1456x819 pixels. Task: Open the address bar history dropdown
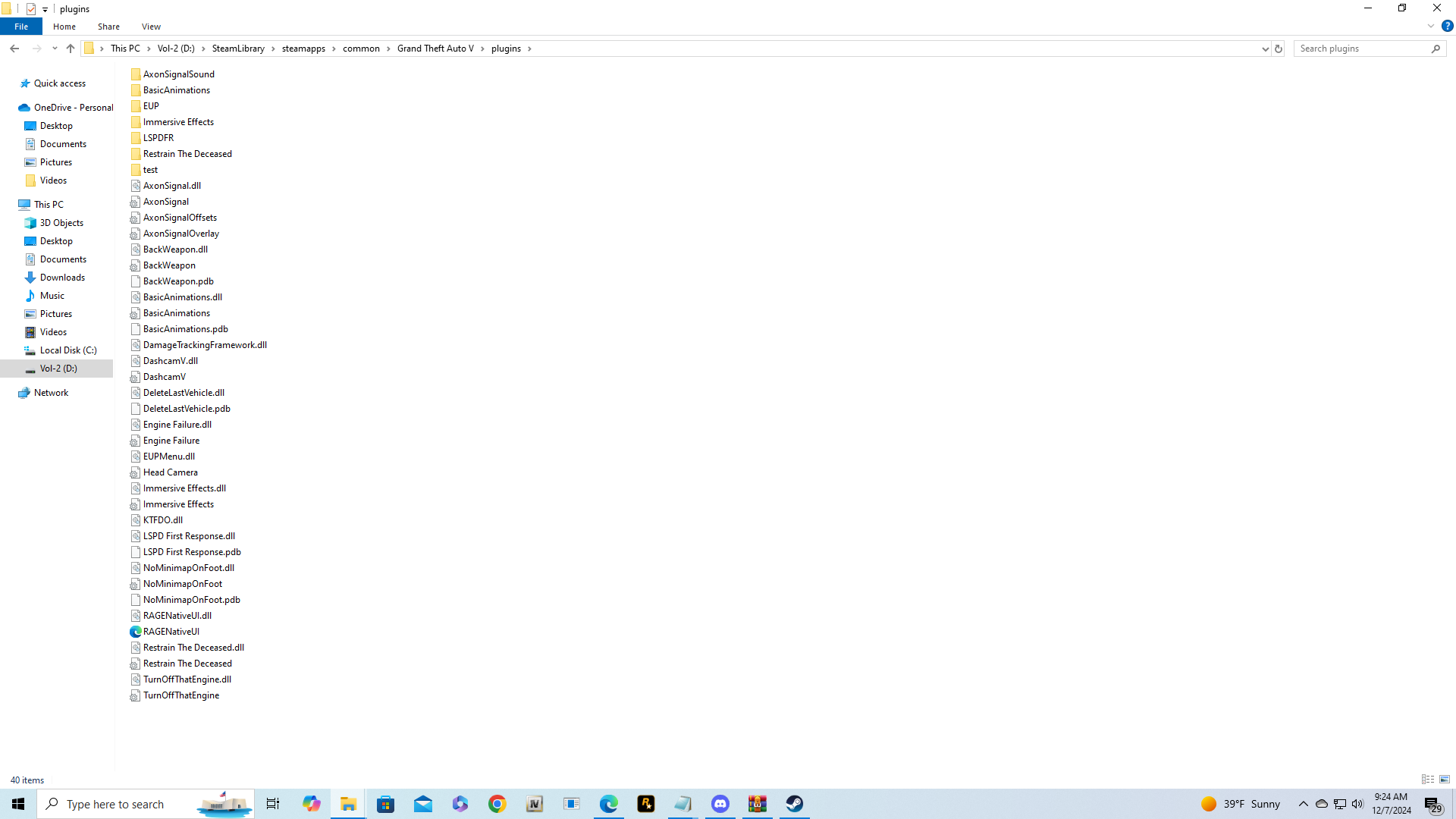coord(1265,49)
